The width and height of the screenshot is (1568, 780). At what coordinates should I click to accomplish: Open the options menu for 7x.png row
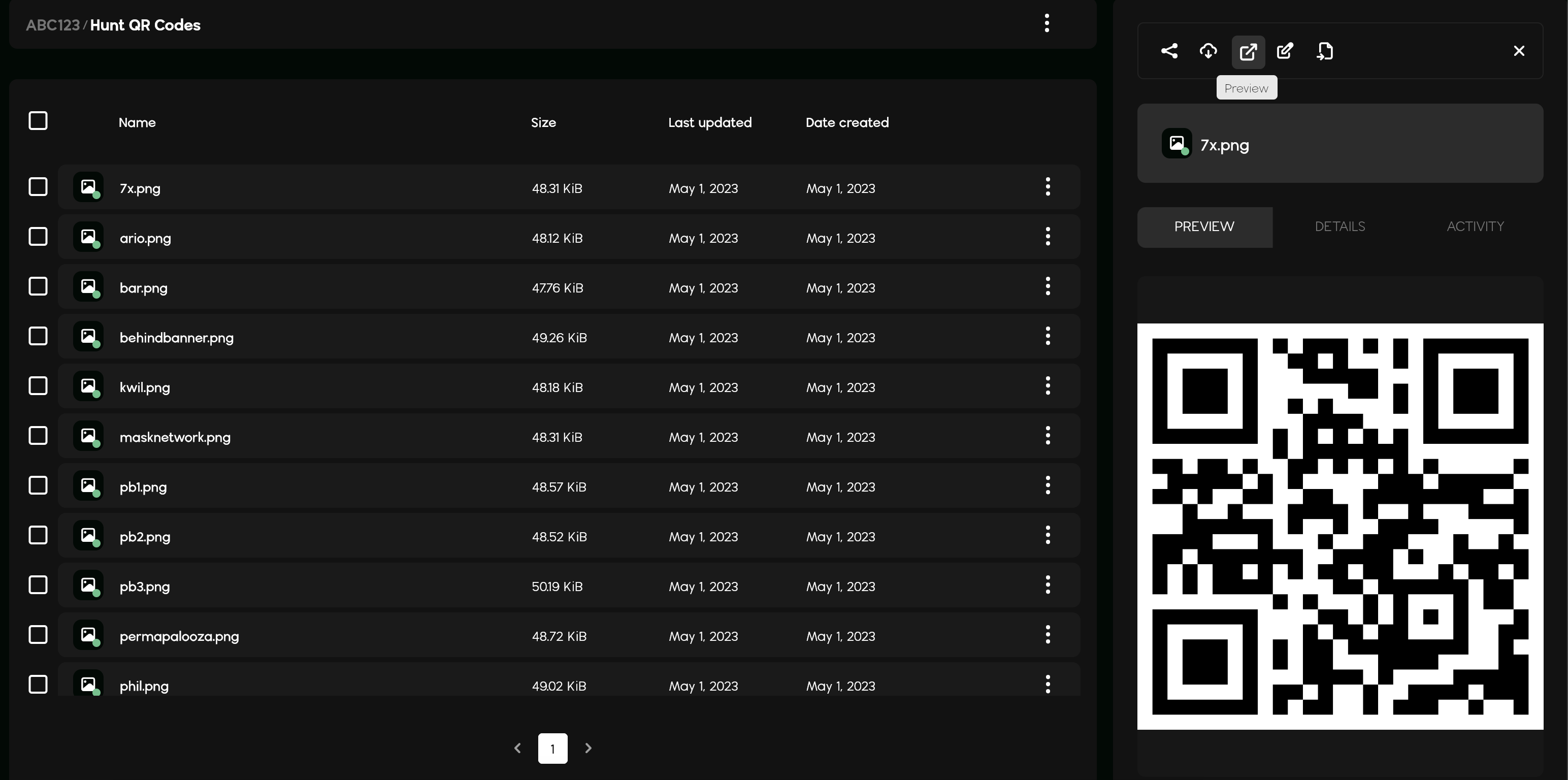[x=1048, y=187]
